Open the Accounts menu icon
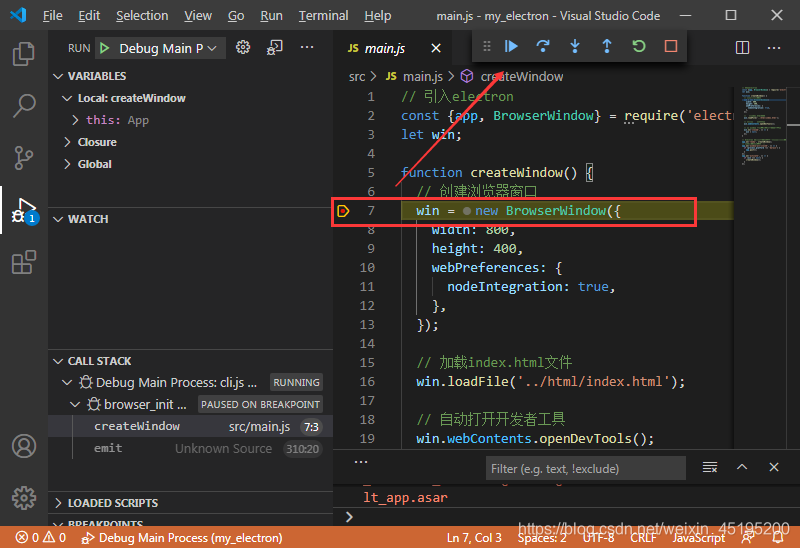The image size is (800, 548). click(23, 446)
